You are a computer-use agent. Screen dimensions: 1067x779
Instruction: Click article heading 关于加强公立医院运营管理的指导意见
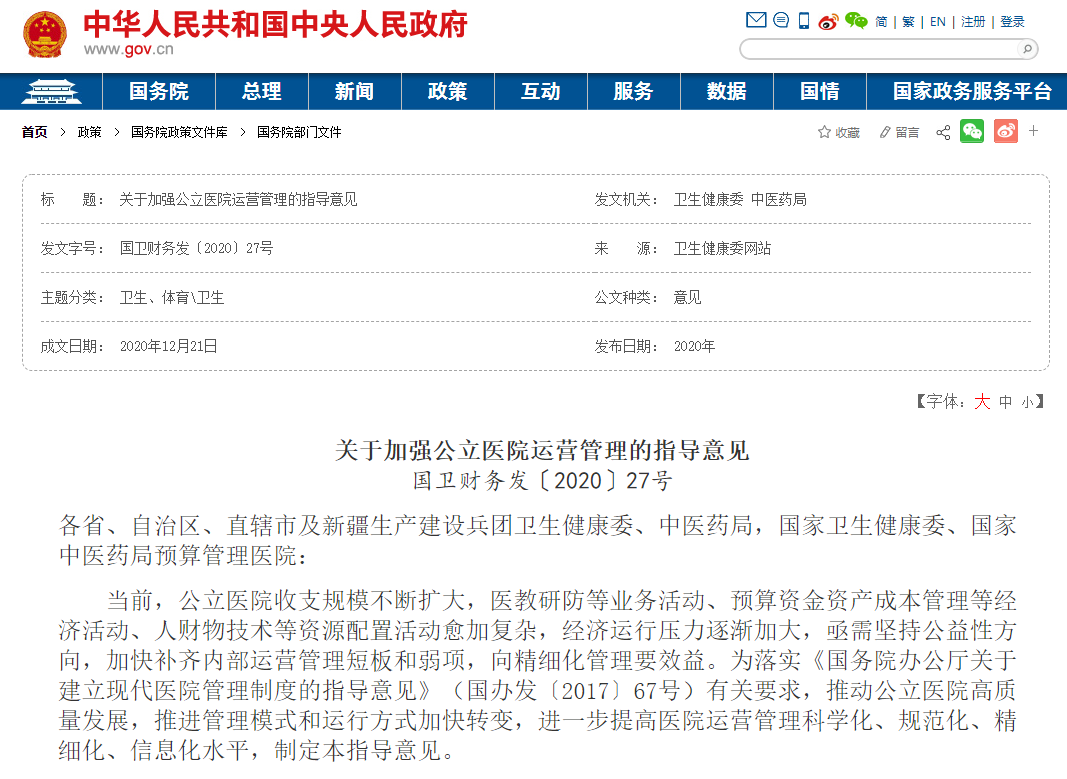[542, 450]
